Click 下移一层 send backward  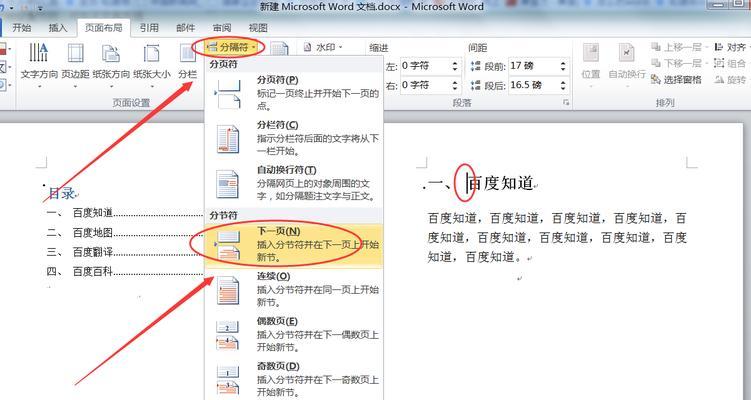coord(679,63)
